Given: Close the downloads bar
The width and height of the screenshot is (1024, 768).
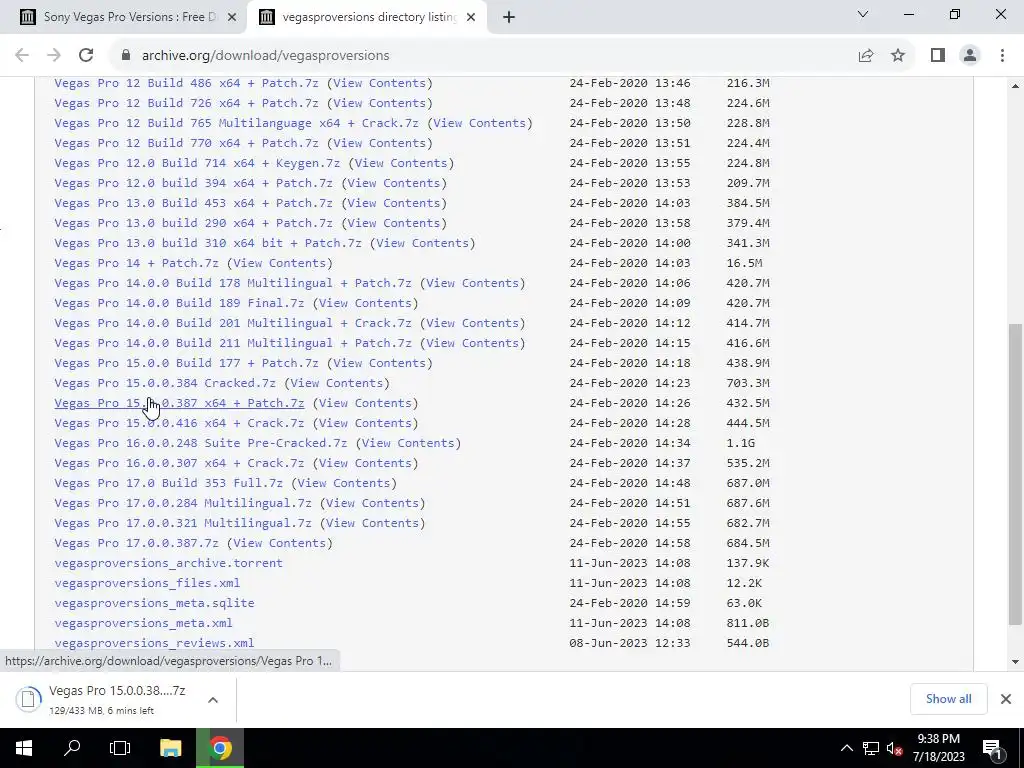Looking at the screenshot, I should click(1006, 699).
